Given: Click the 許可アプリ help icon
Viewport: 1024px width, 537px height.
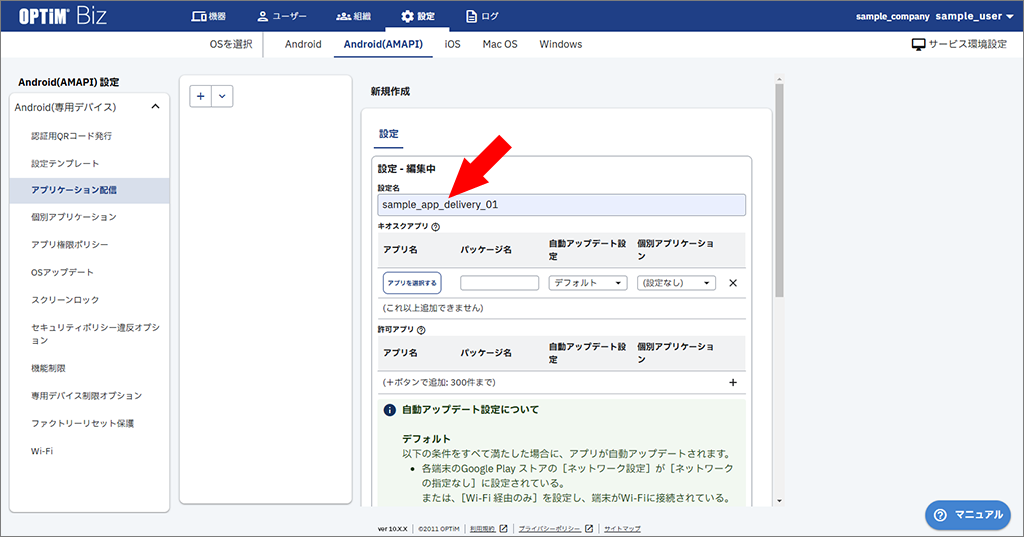Looking at the screenshot, I should (x=421, y=330).
